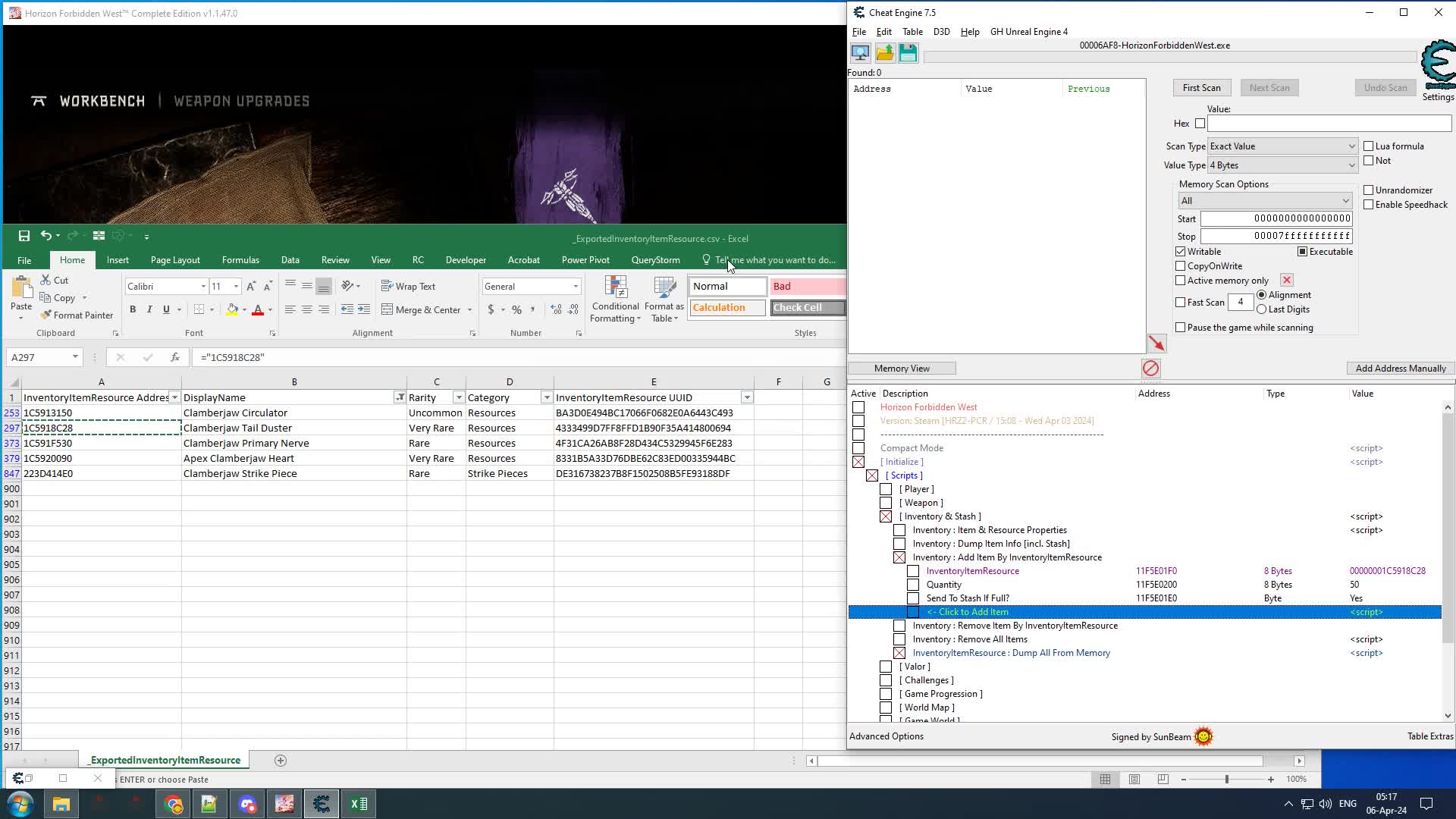This screenshot has height=819, width=1456.
Task: Check Pause the game while scanning
Action: (1180, 328)
